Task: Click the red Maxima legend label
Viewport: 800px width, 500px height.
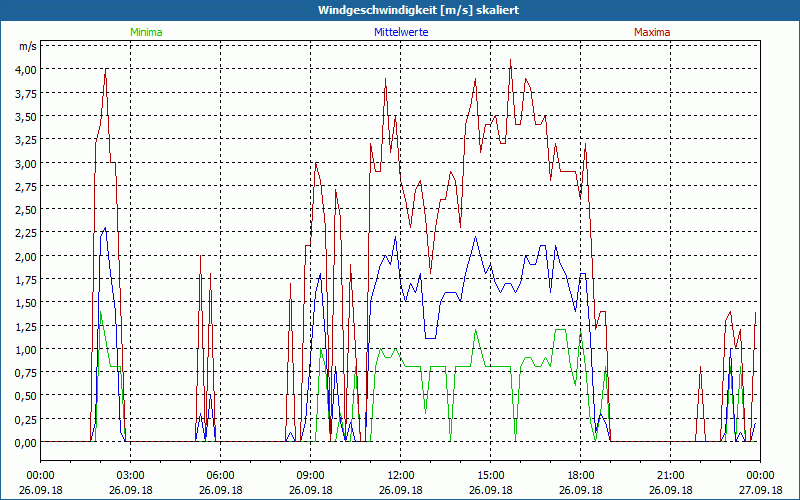Action: [652, 32]
